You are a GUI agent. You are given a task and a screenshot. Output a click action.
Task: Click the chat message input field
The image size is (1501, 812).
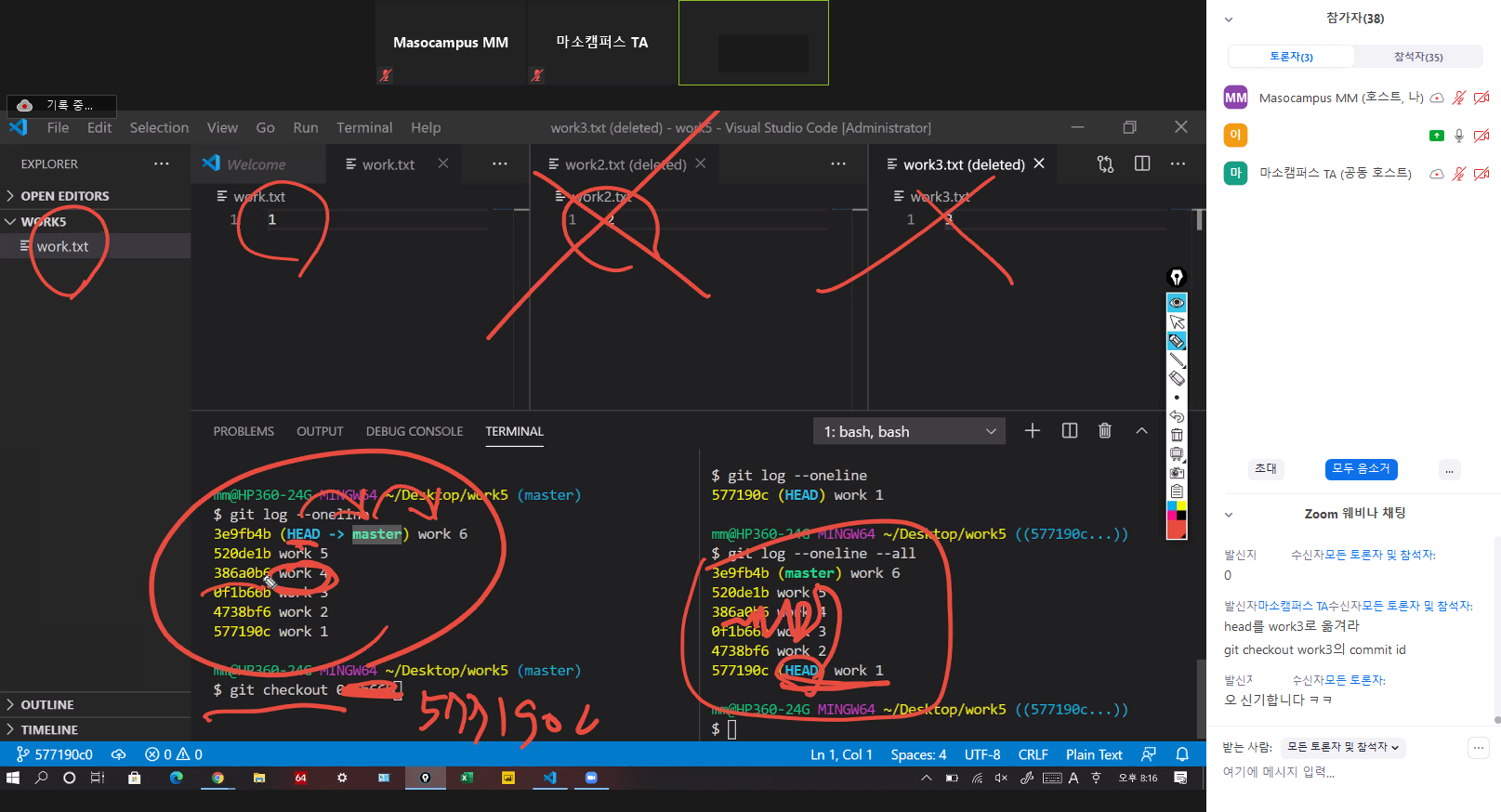tap(1338, 772)
